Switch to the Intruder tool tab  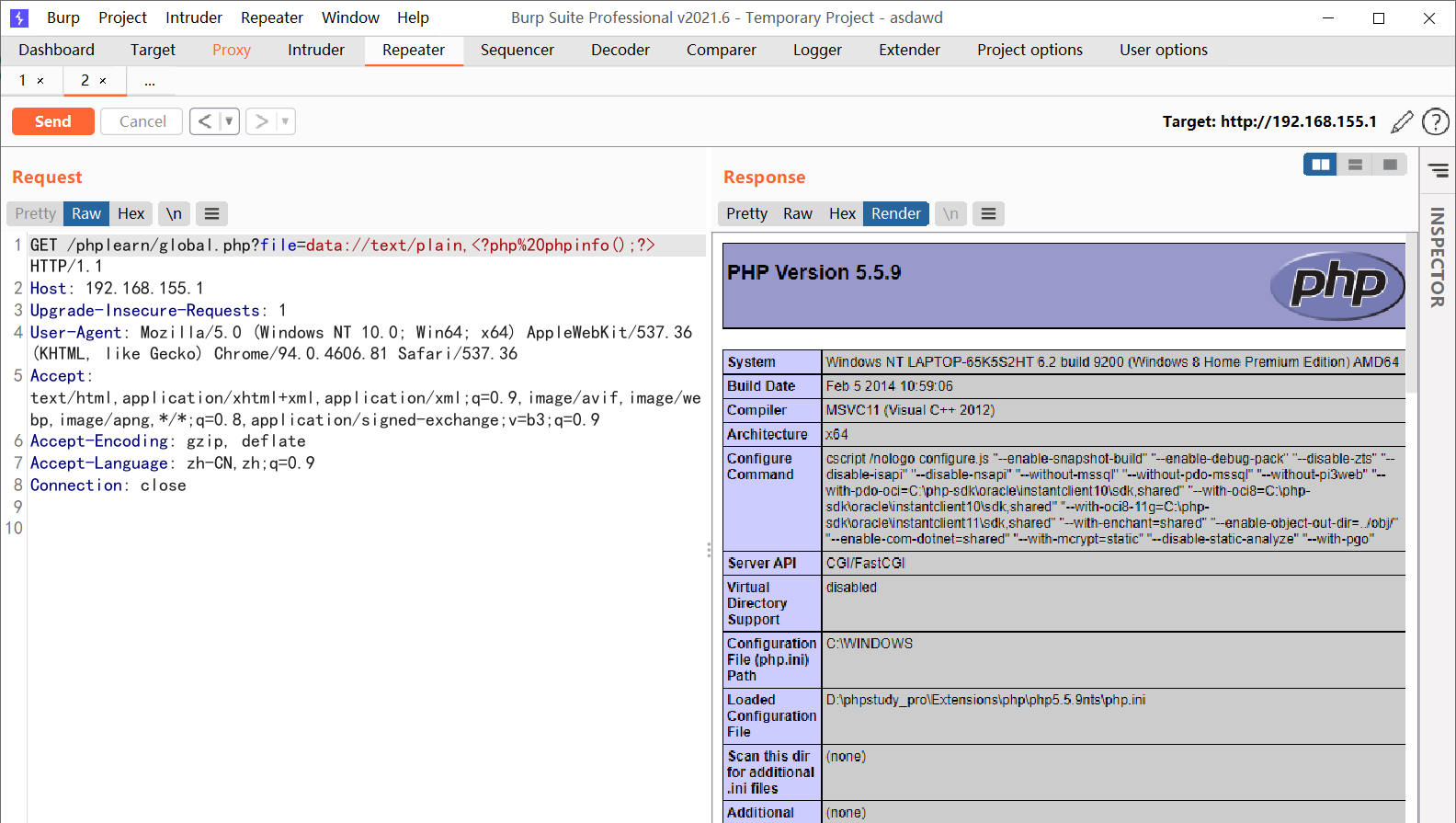tap(316, 50)
